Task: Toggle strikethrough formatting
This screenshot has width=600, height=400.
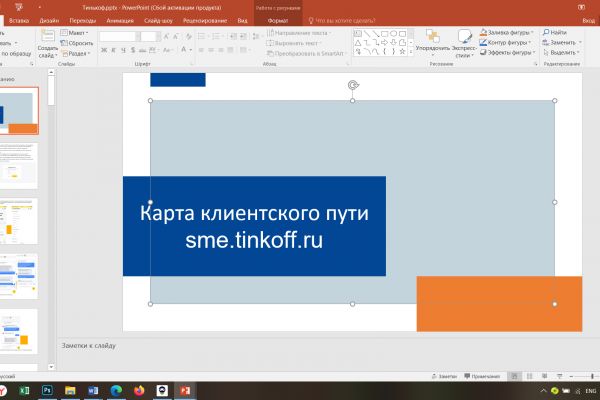Action: click(x=142, y=50)
